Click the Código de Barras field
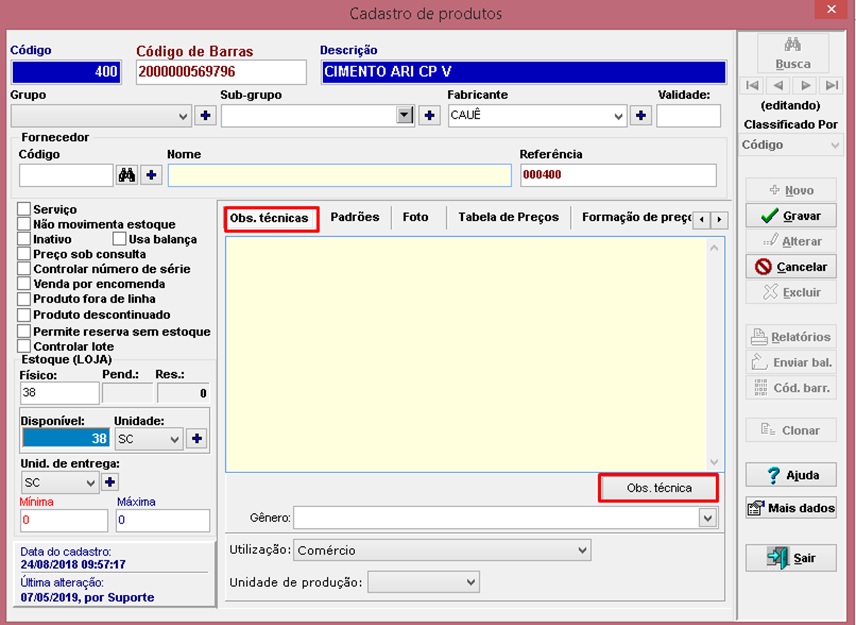This screenshot has height=625, width=856. click(221, 72)
